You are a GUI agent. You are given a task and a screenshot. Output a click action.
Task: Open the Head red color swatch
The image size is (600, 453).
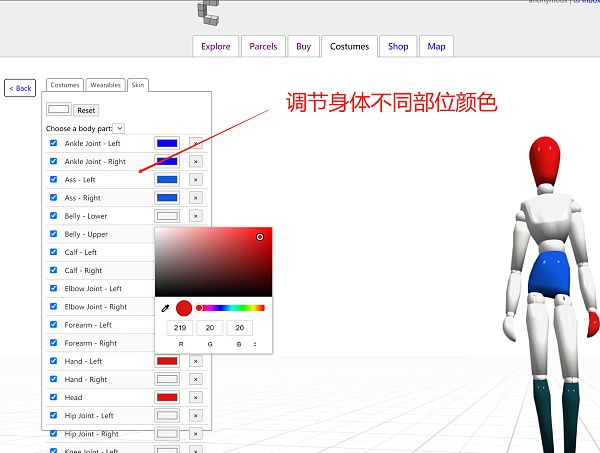(x=167, y=397)
